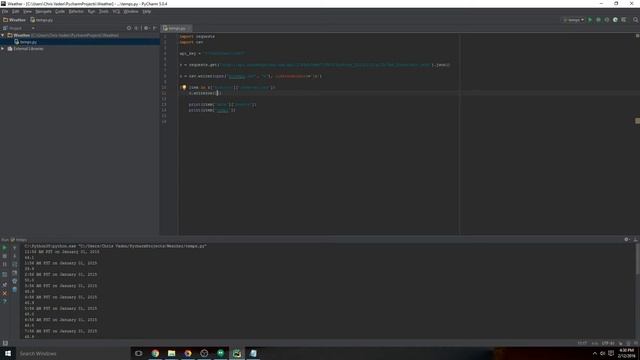Open the File menu
640x360 pixels.
click(5, 11)
